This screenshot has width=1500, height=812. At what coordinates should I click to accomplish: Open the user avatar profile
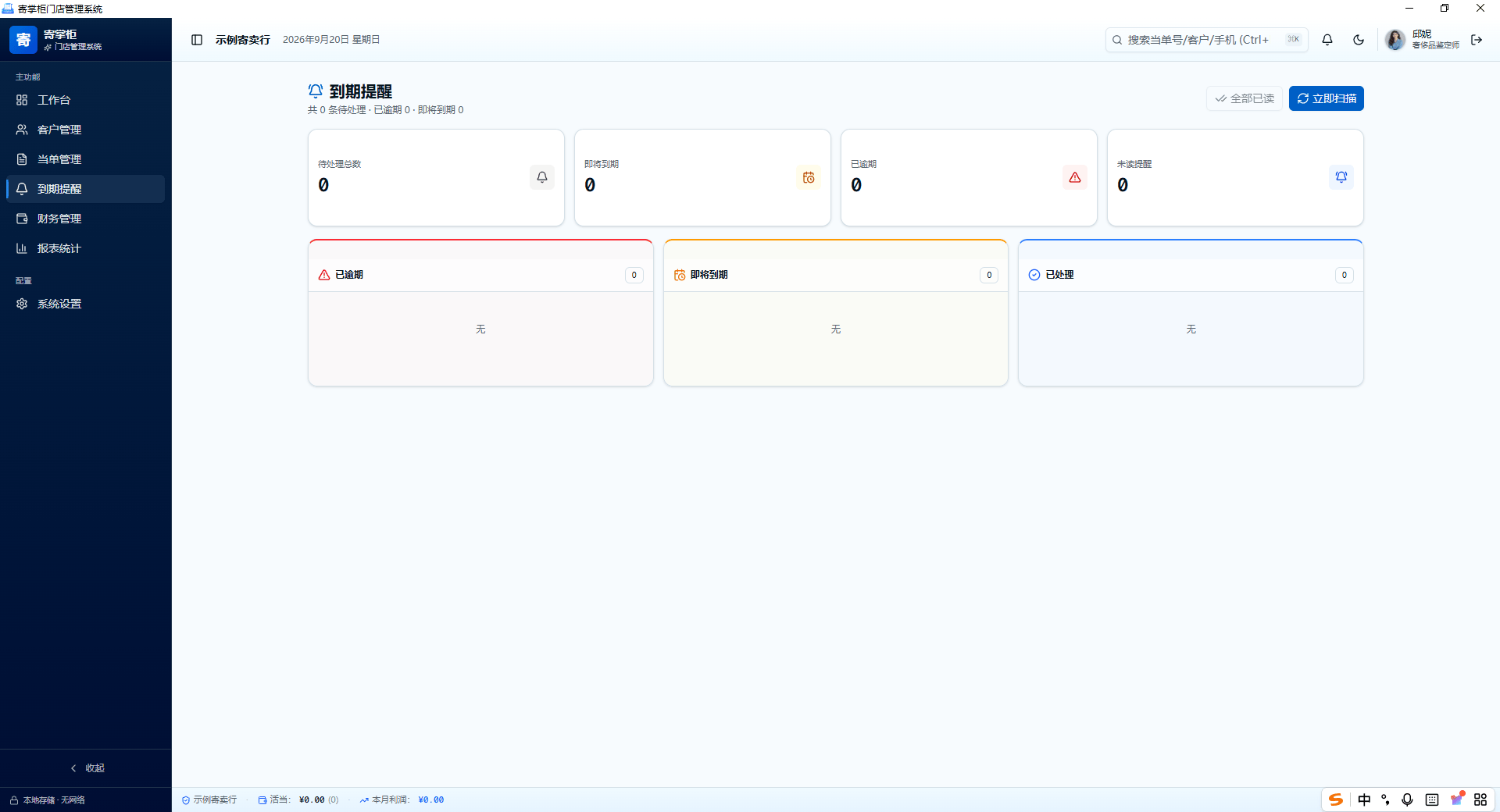click(x=1395, y=40)
